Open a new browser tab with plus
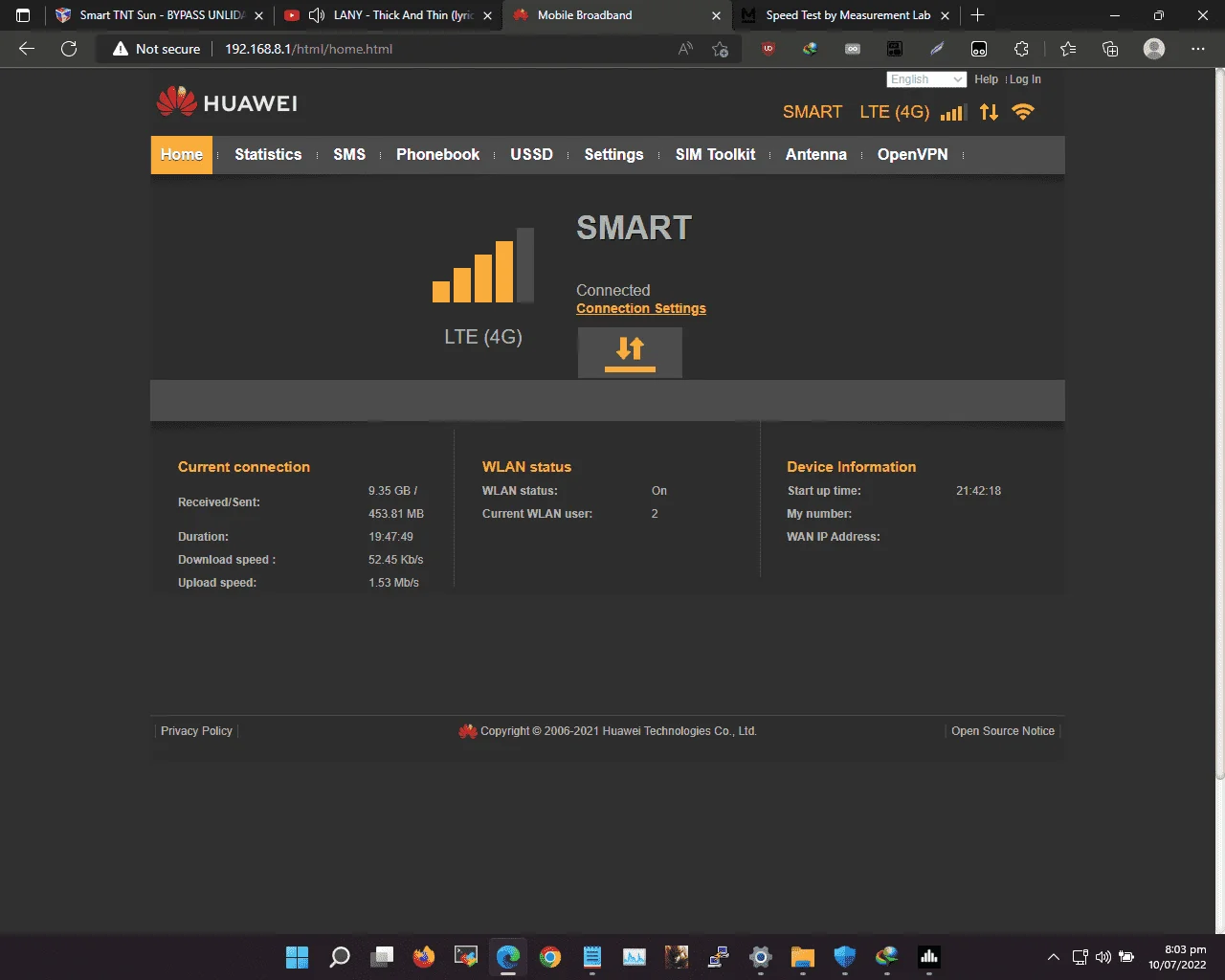 (977, 15)
